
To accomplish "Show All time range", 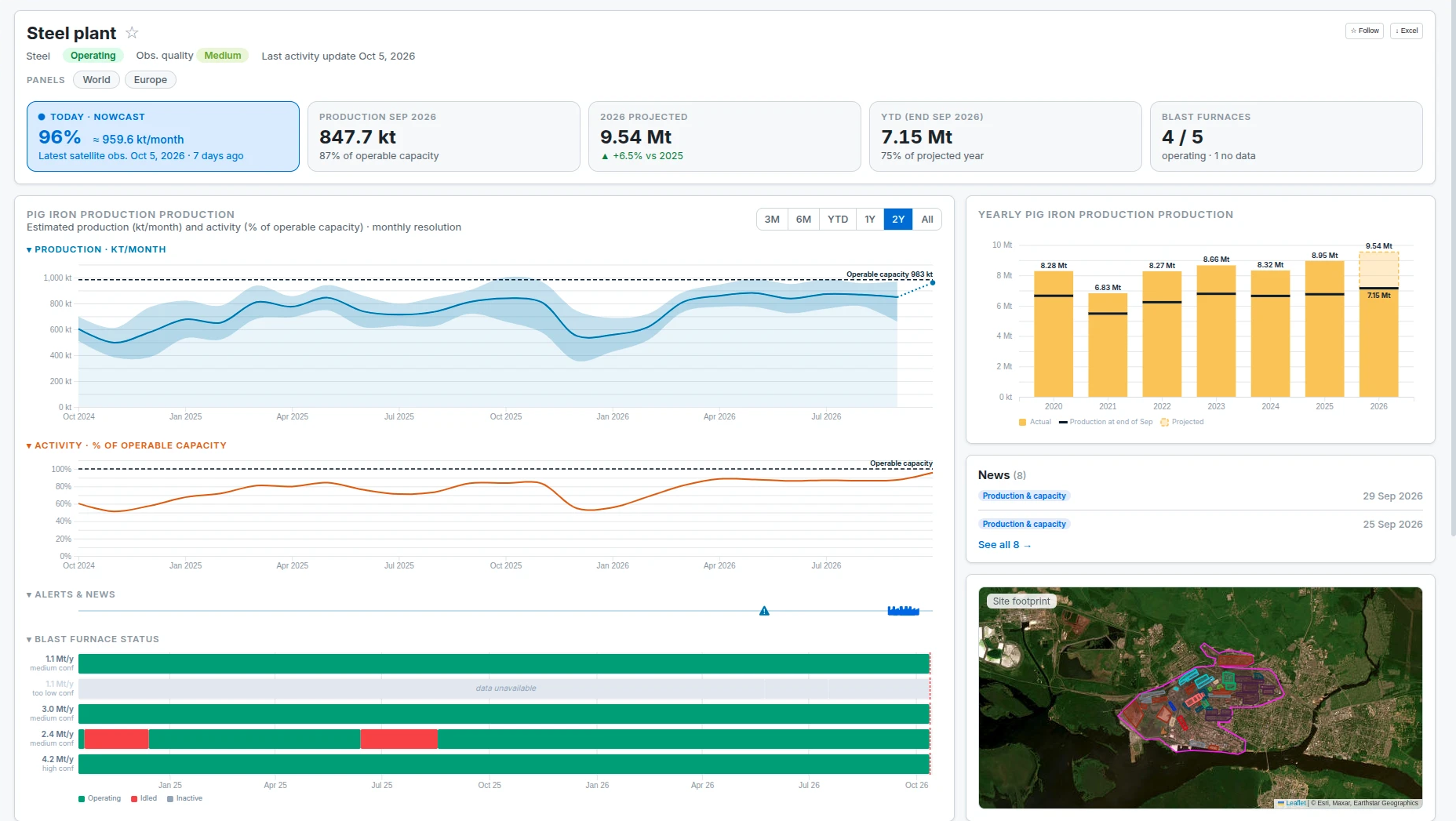I will [927, 220].
